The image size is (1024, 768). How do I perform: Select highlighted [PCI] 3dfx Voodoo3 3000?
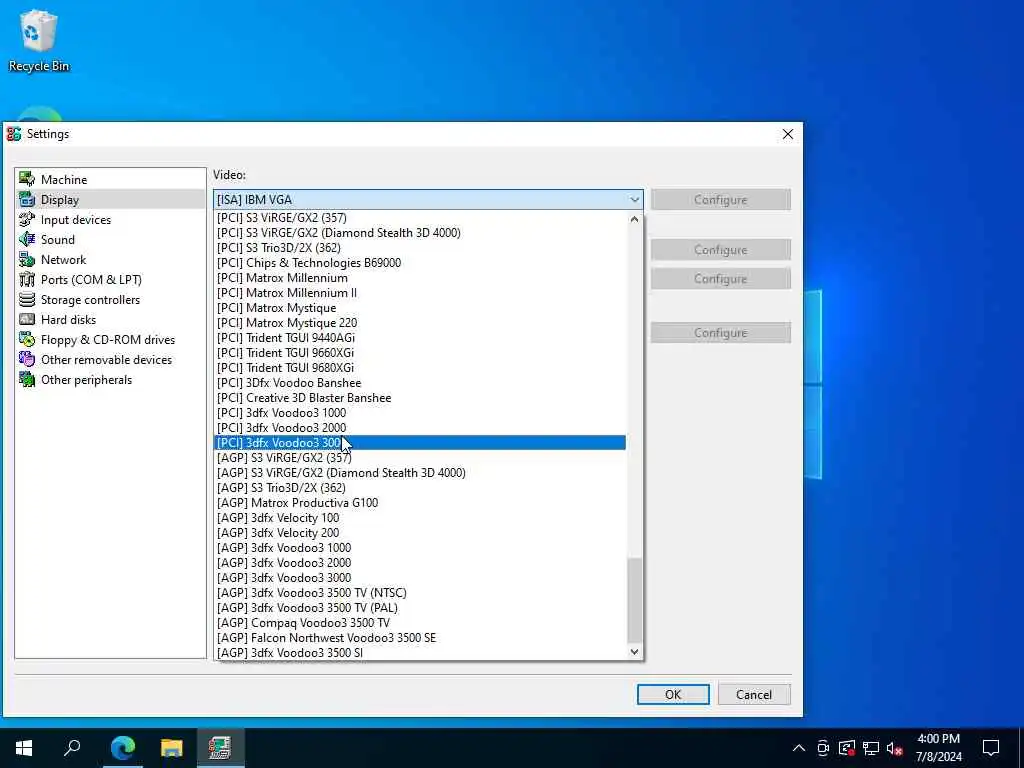pos(420,443)
